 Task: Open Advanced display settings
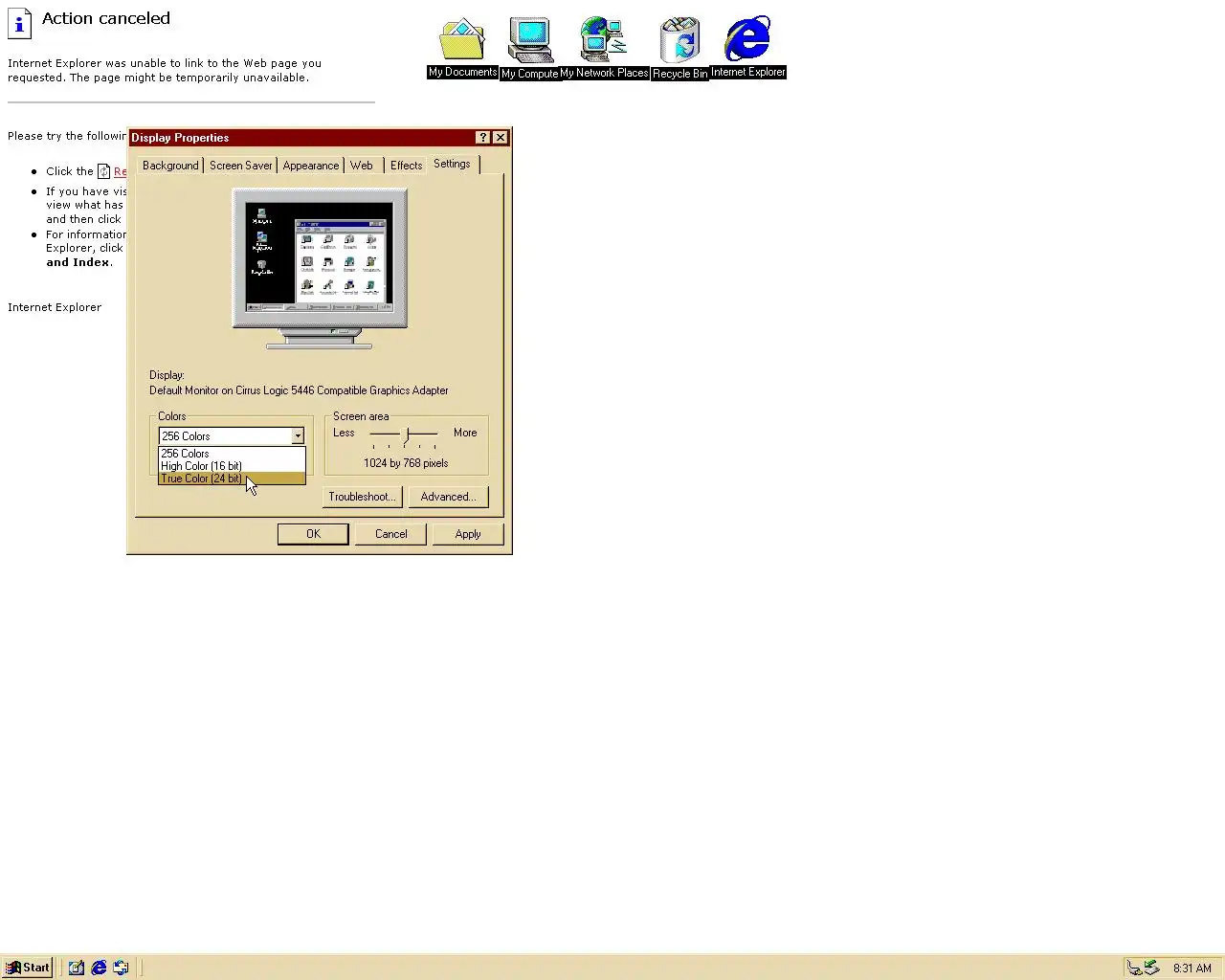[448, 497]
